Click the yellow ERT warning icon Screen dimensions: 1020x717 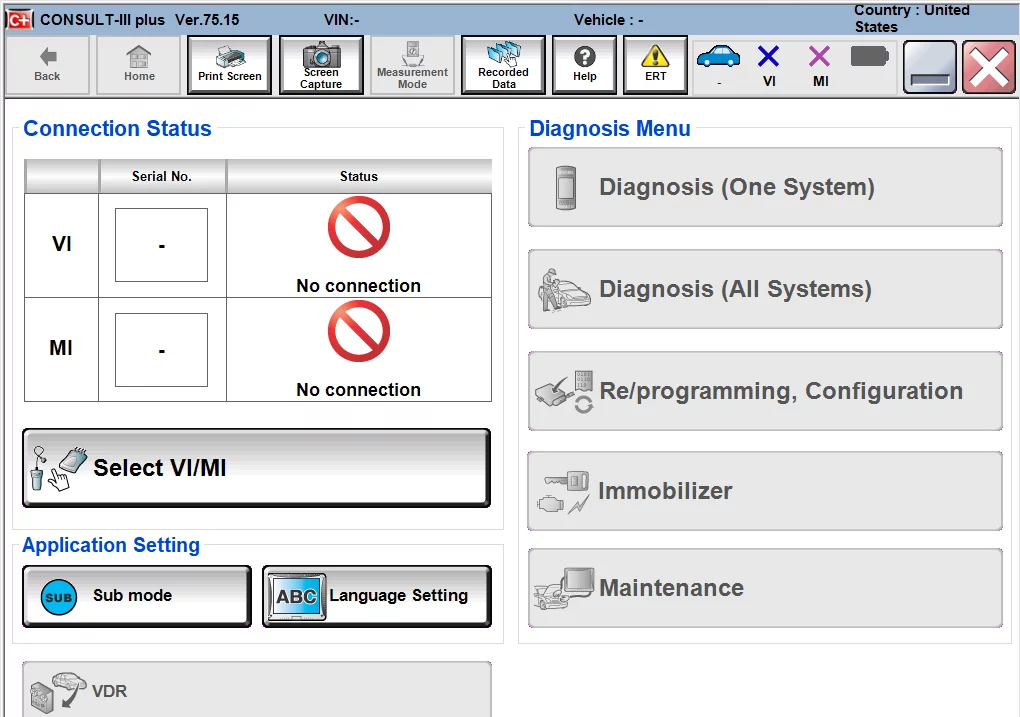pyautogui.click(x=654, y=64)
